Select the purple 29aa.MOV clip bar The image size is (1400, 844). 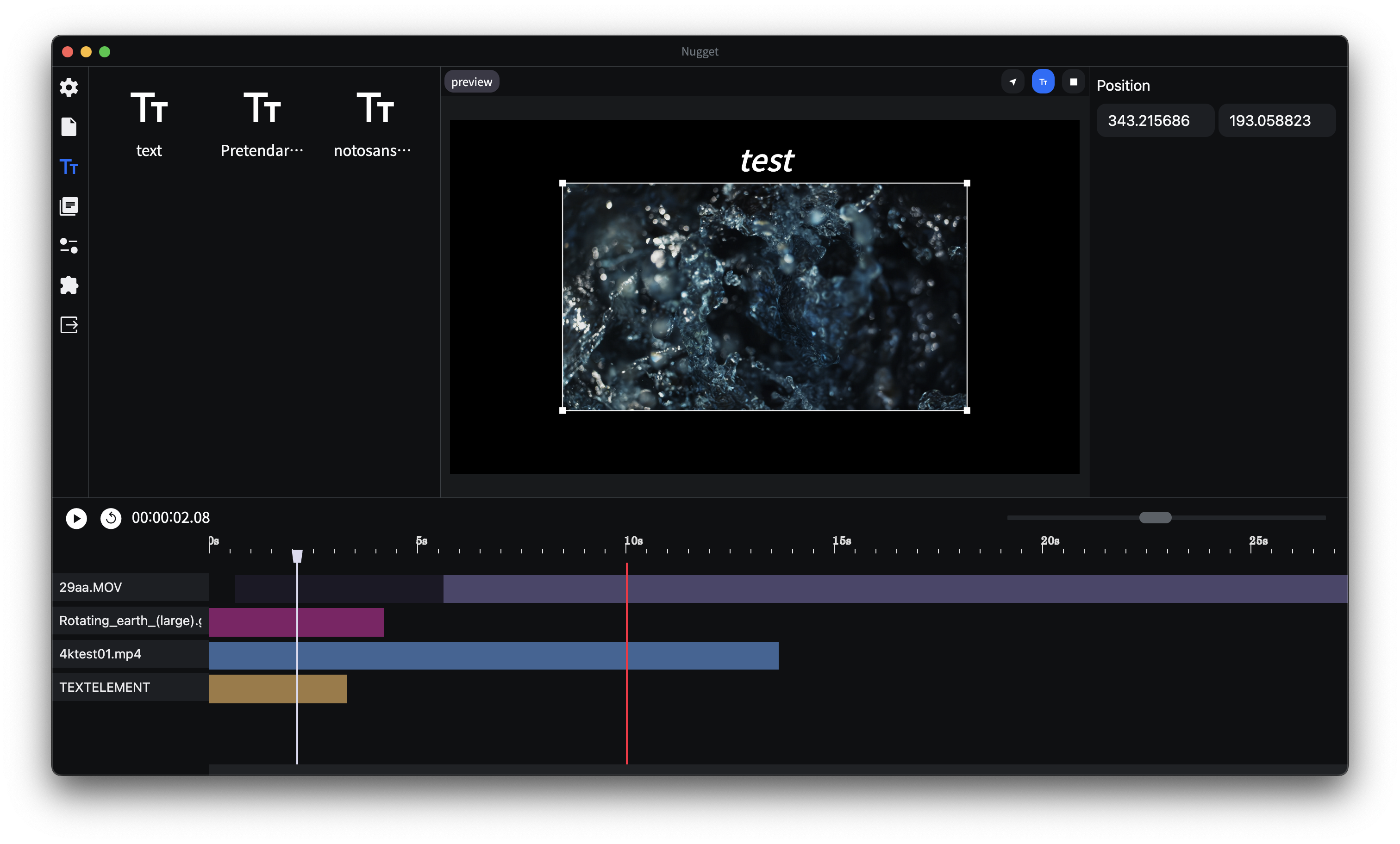(895, 589)
